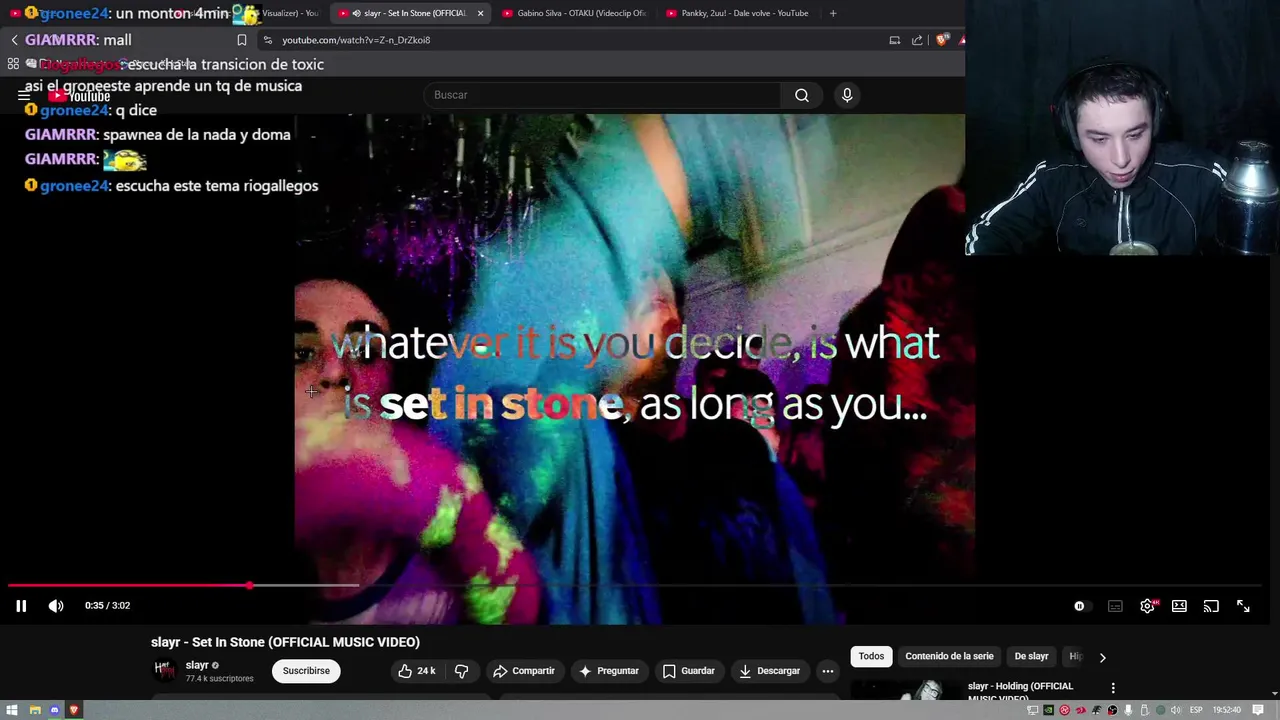Open picture-in-picture icon in address bar
Viewport: 1280px width, 720px height.
[x=894, y=40]
